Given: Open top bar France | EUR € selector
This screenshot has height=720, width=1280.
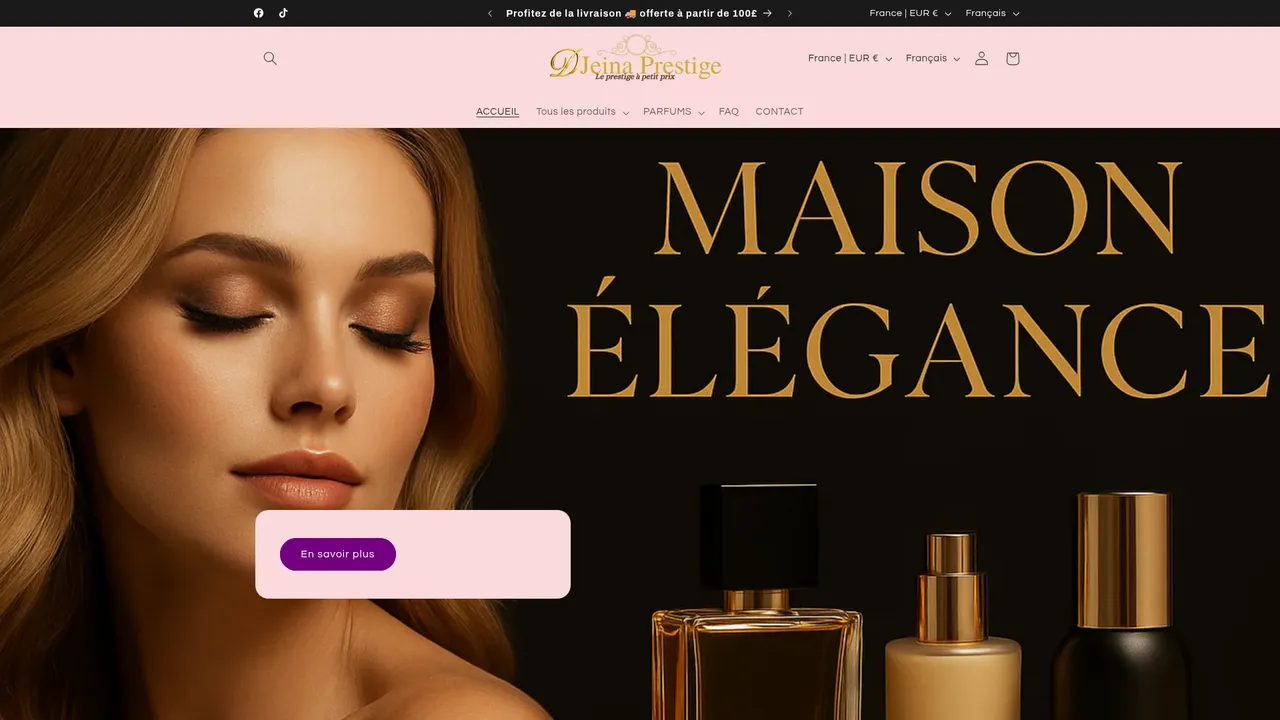Looking at the screenshot, I should point(910,13).
